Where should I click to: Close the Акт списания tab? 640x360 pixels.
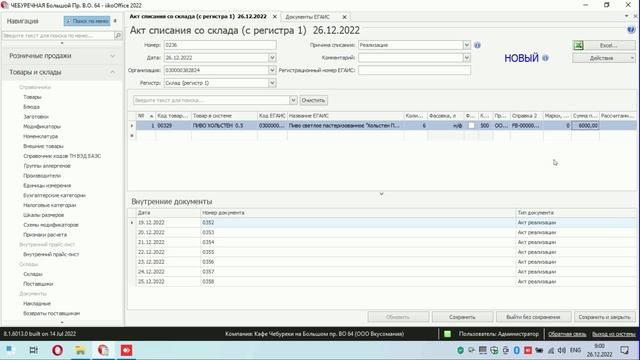(x=275, y=17)
